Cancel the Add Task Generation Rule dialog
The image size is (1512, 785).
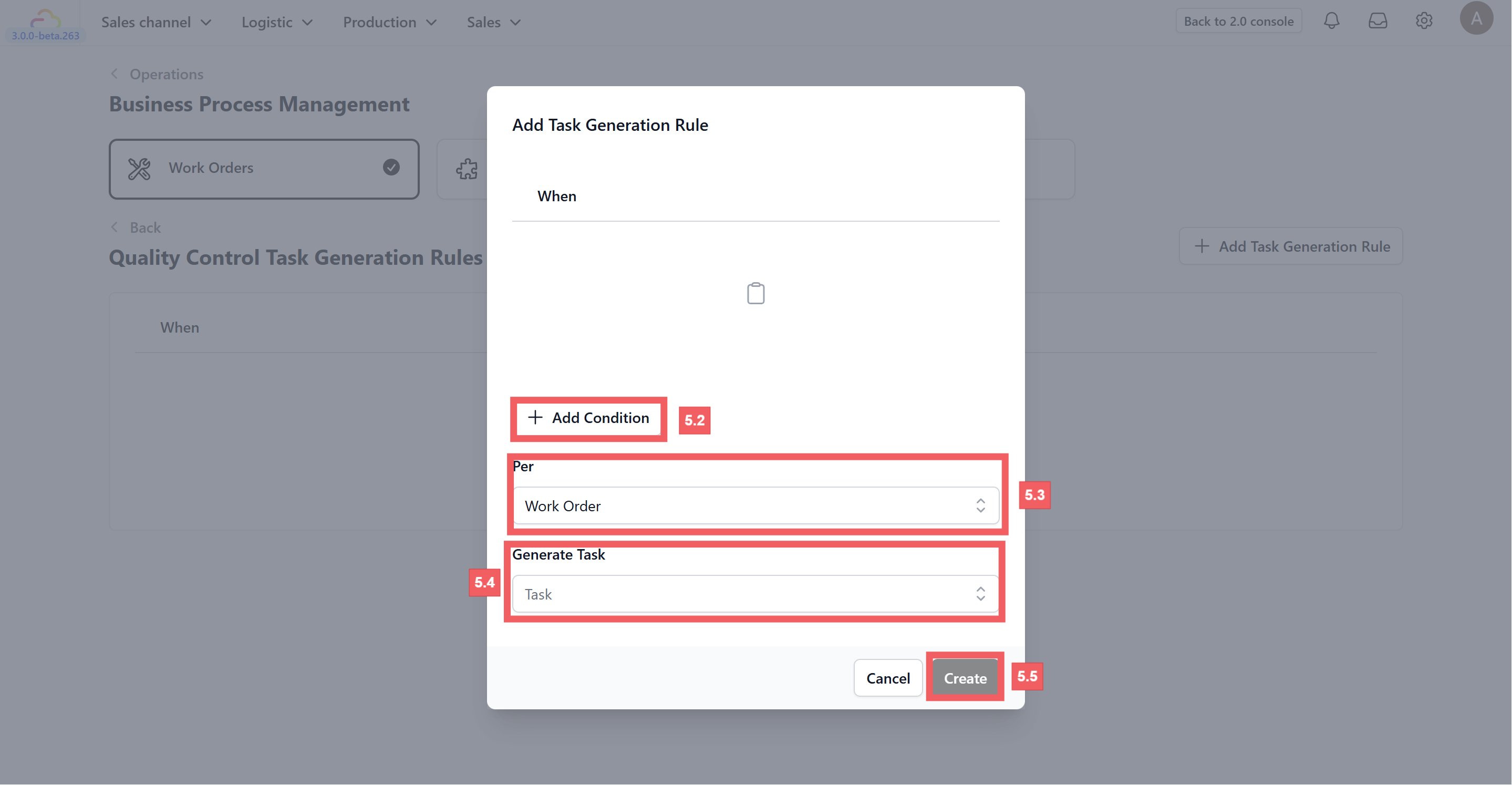point(888,678)
